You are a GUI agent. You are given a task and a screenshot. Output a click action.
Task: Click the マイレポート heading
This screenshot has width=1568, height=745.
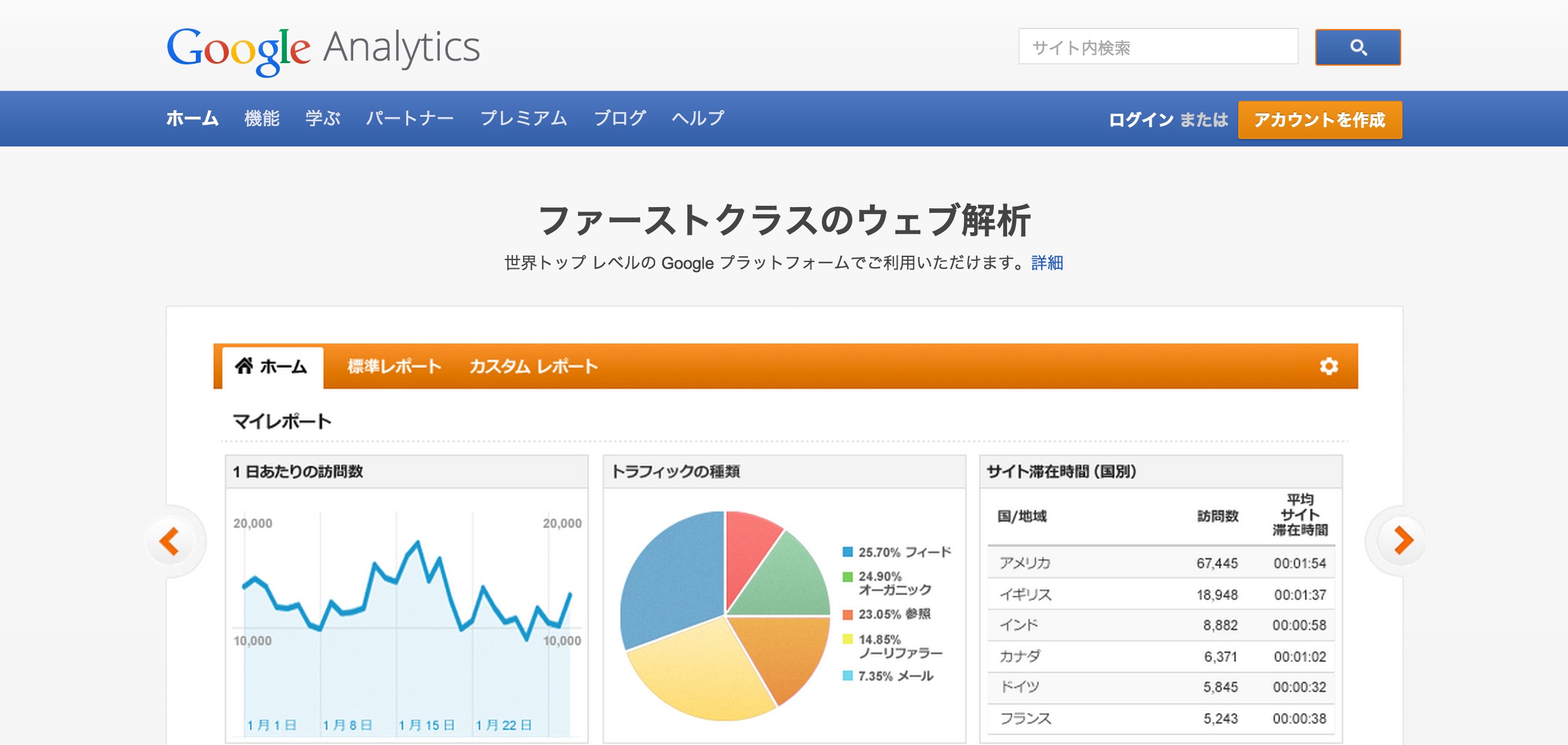pos(282,421)
